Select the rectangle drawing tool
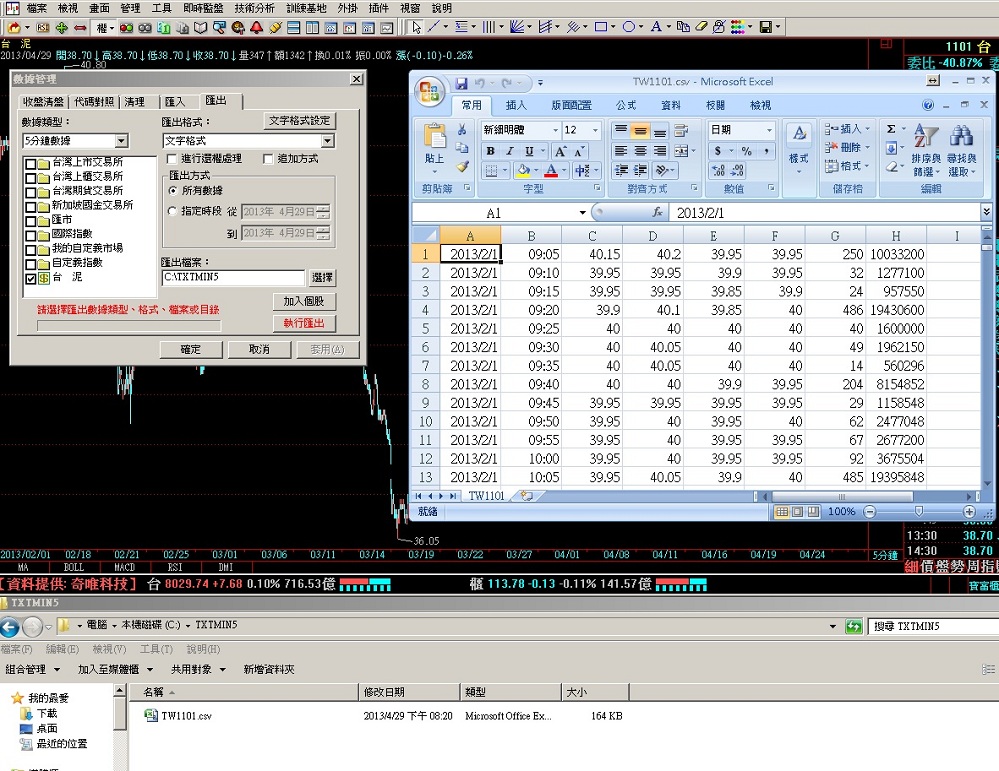 point(600,27)
